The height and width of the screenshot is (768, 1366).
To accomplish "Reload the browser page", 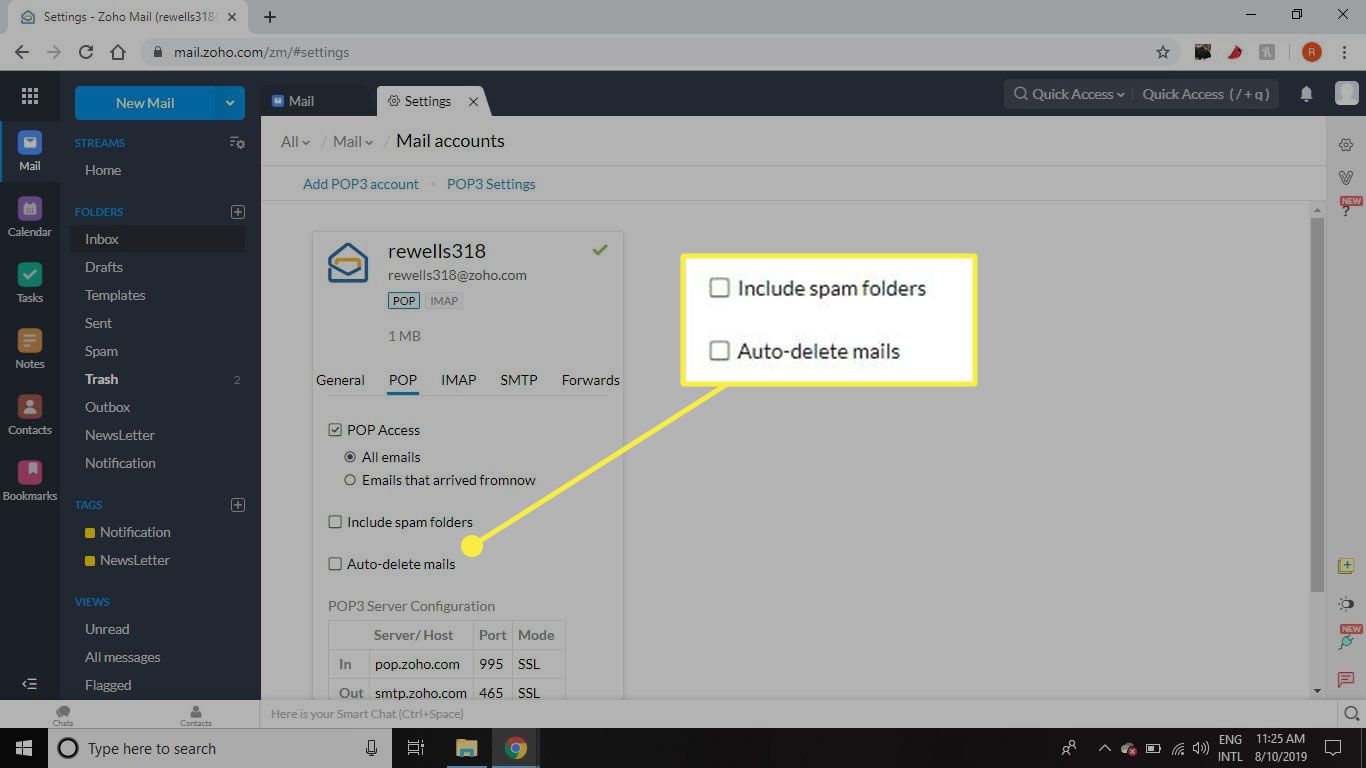I will [86, 52].
